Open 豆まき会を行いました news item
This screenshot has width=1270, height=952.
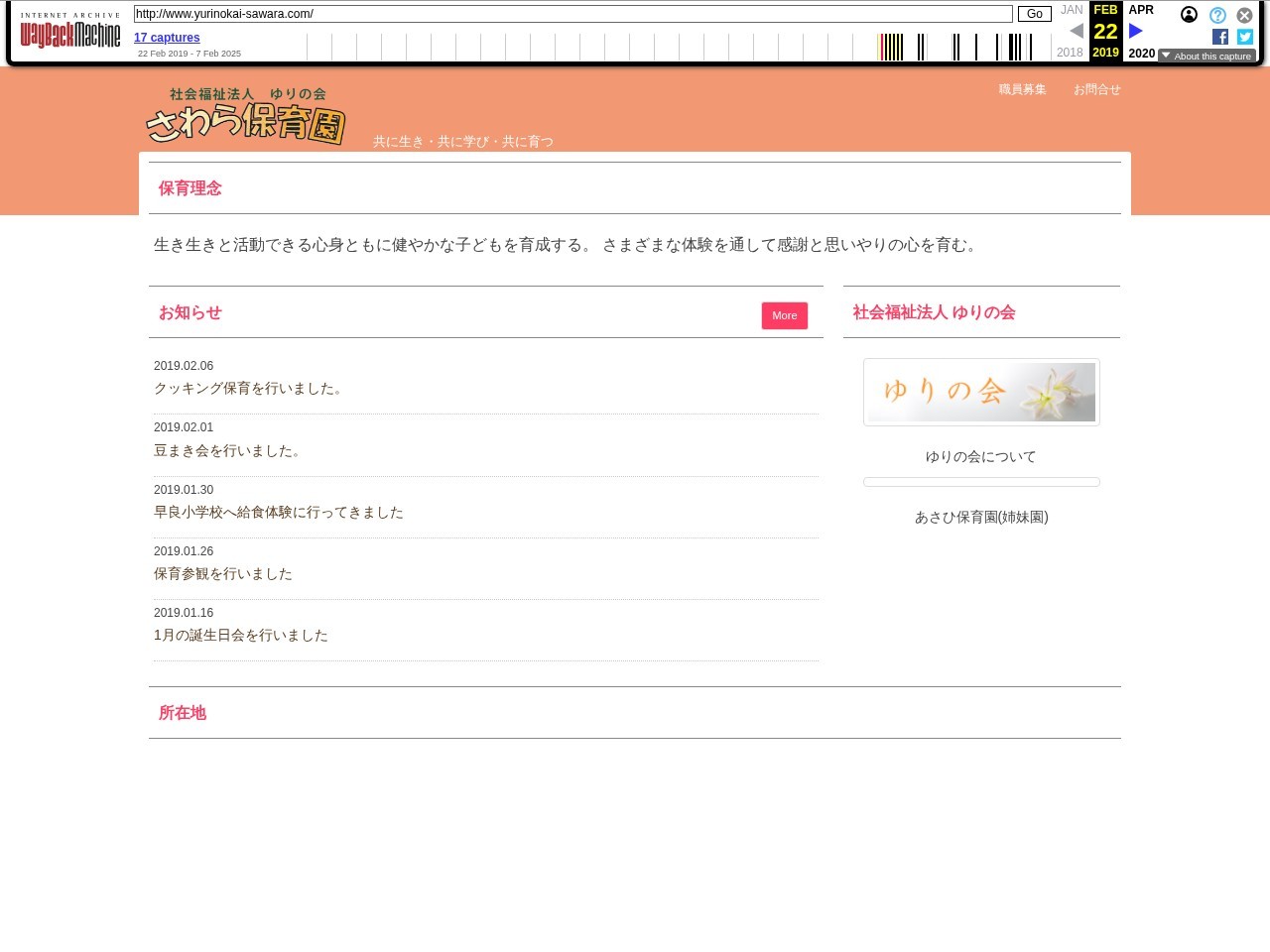point(228,450)
